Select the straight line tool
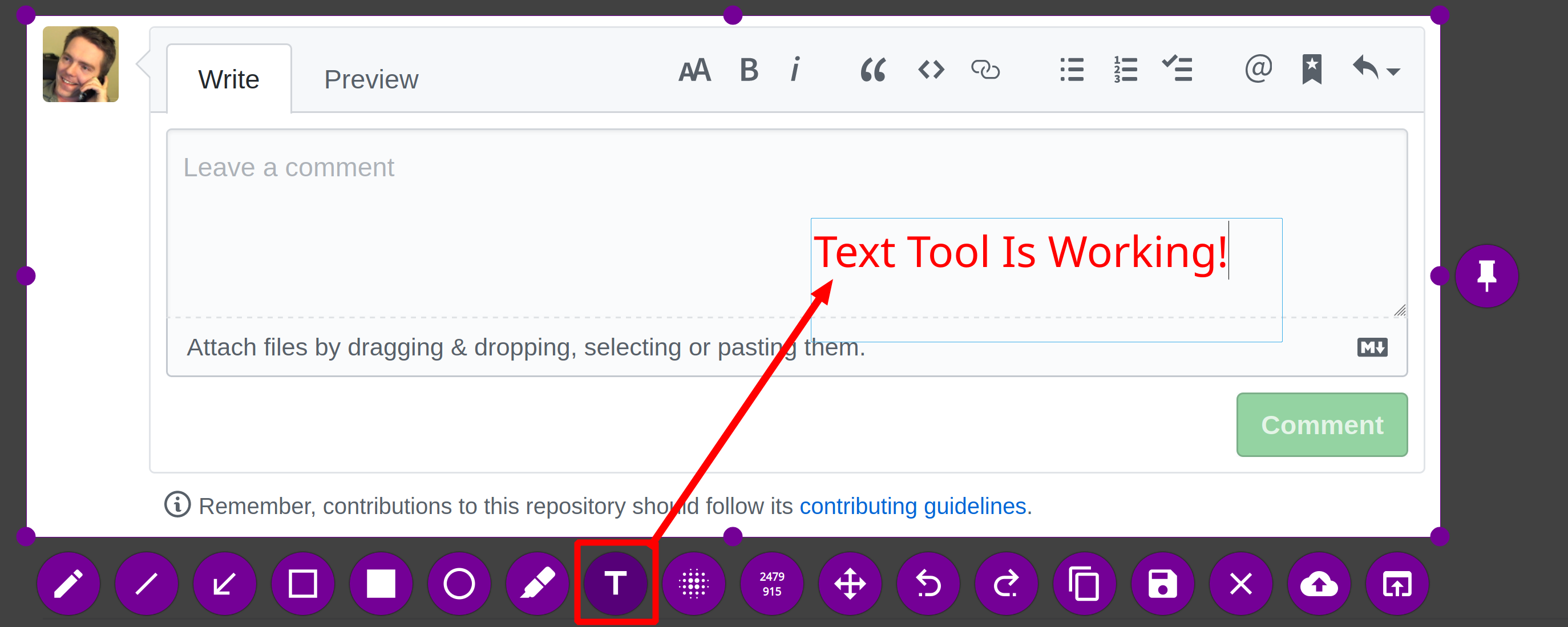The image size is (1568, 627). pos(146,584)
